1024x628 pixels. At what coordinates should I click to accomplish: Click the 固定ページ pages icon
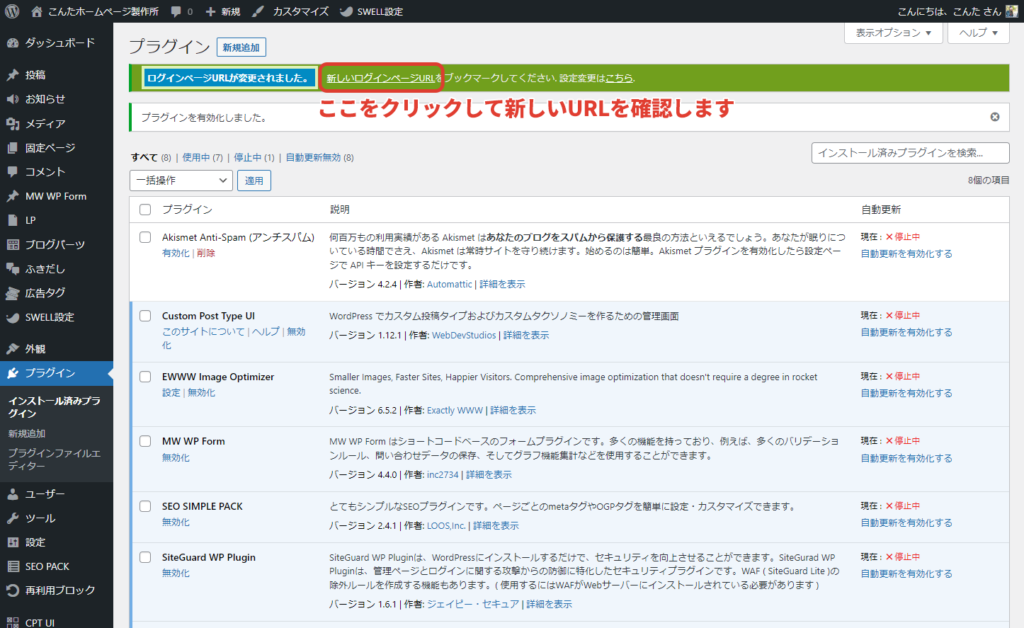click(12, 148)
